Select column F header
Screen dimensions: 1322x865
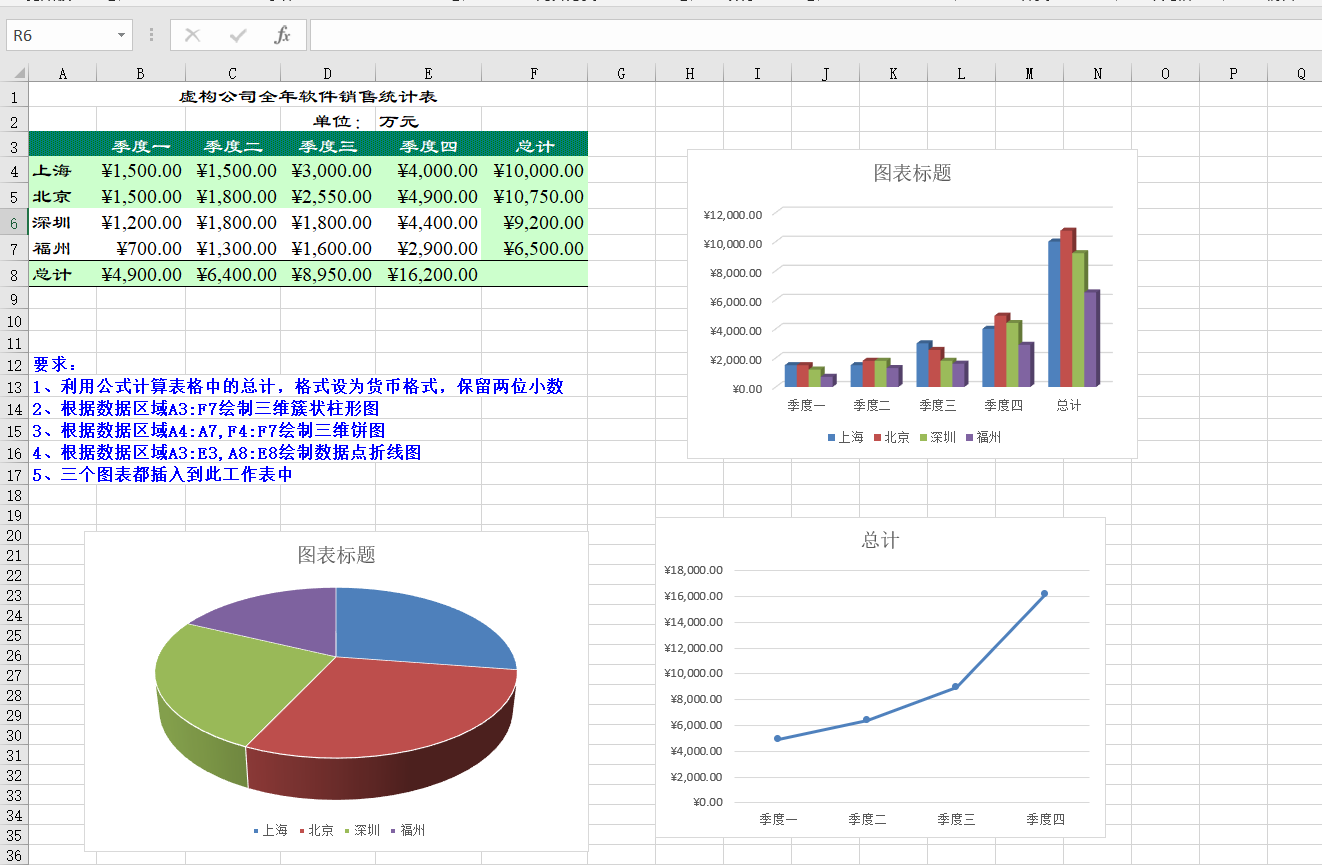pyautogui.click(x=534, y=73)
